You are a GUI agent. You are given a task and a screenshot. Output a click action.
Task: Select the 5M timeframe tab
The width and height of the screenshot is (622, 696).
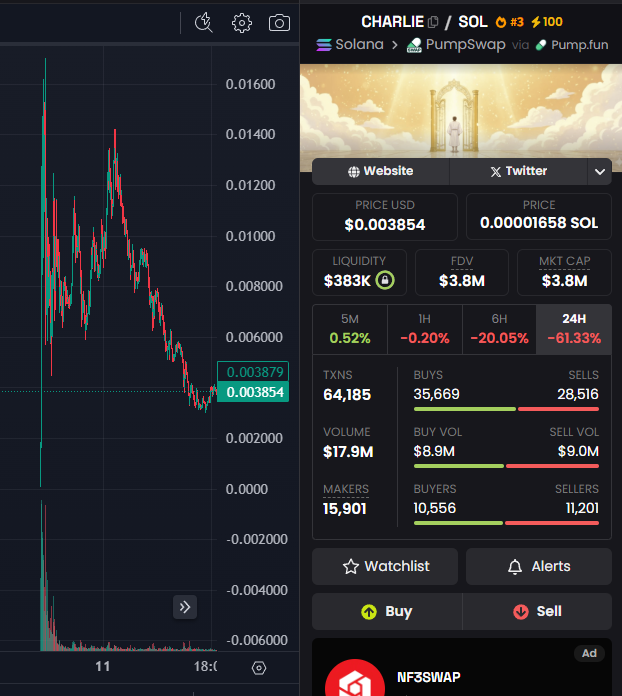[350, 329]
